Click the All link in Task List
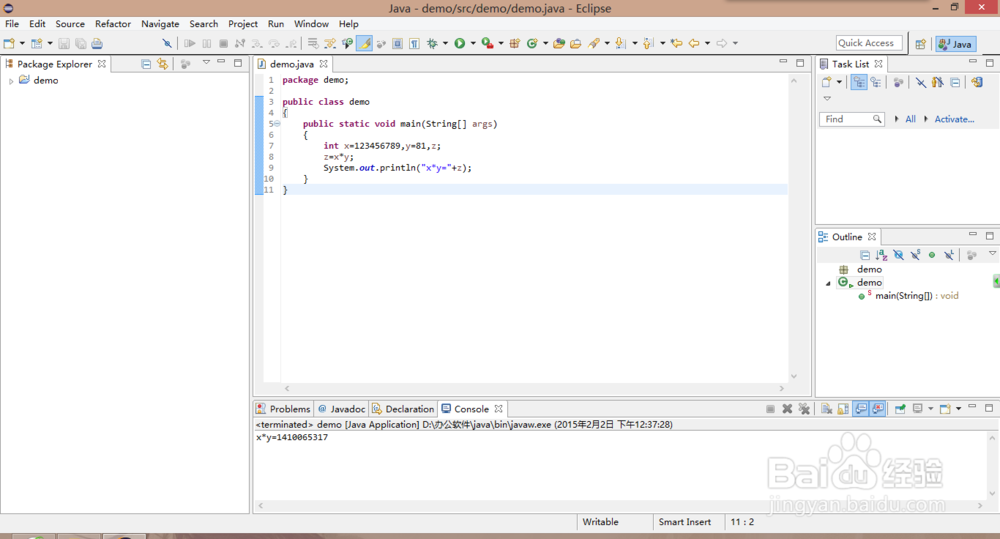The height and width of the screenshot is (539, 1000). click(910, 119)
